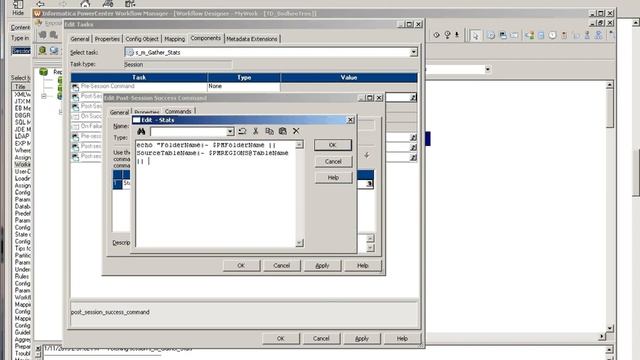Open the Metadata Extensions tab in Edit Tasks
Screen dimensions: 640x360
click(251, 39)
